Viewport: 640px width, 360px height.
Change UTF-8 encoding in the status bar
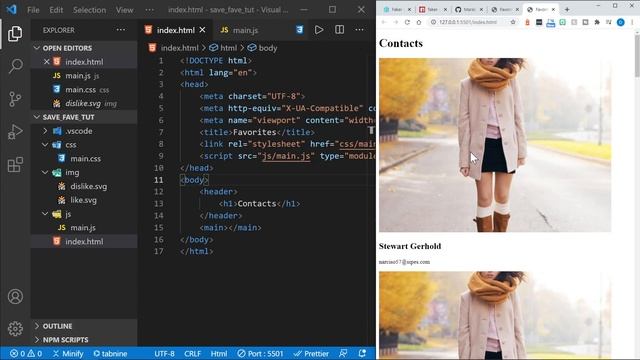click(164, 353)
